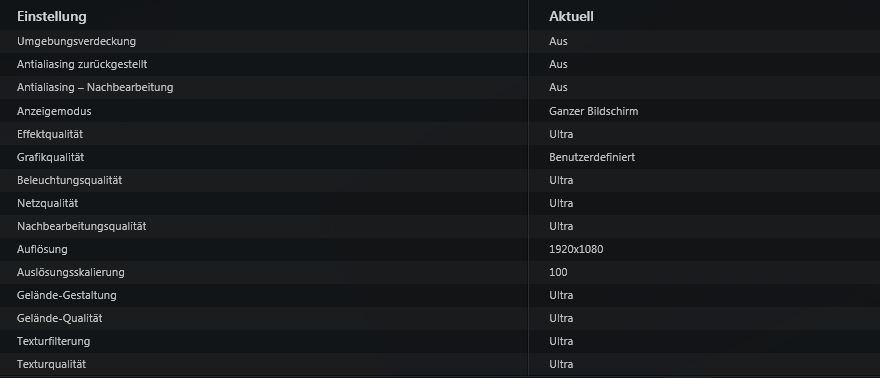Select the Beleuchtungsqualität row

pos(440,180)
